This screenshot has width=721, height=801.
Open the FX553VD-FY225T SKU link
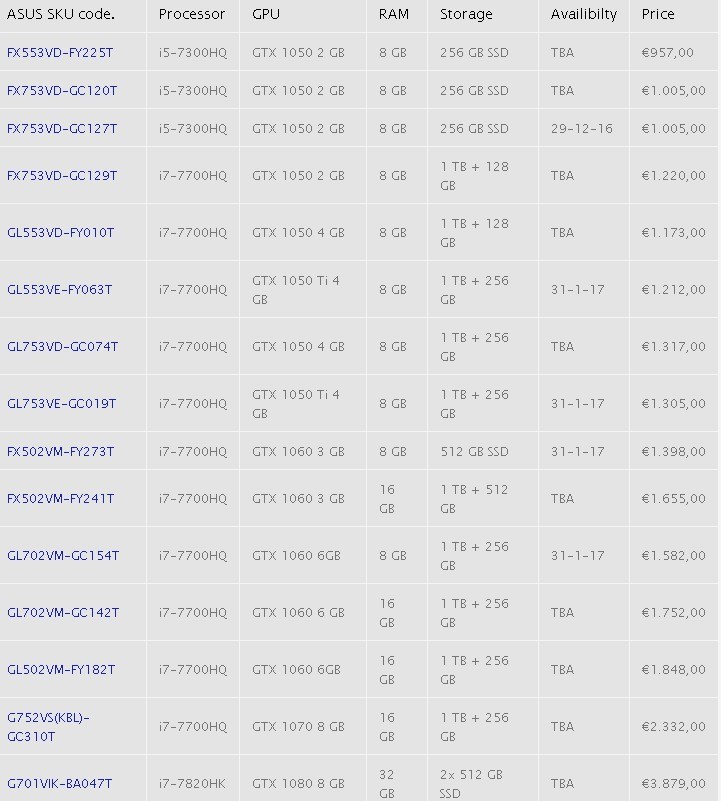(62, 52)
